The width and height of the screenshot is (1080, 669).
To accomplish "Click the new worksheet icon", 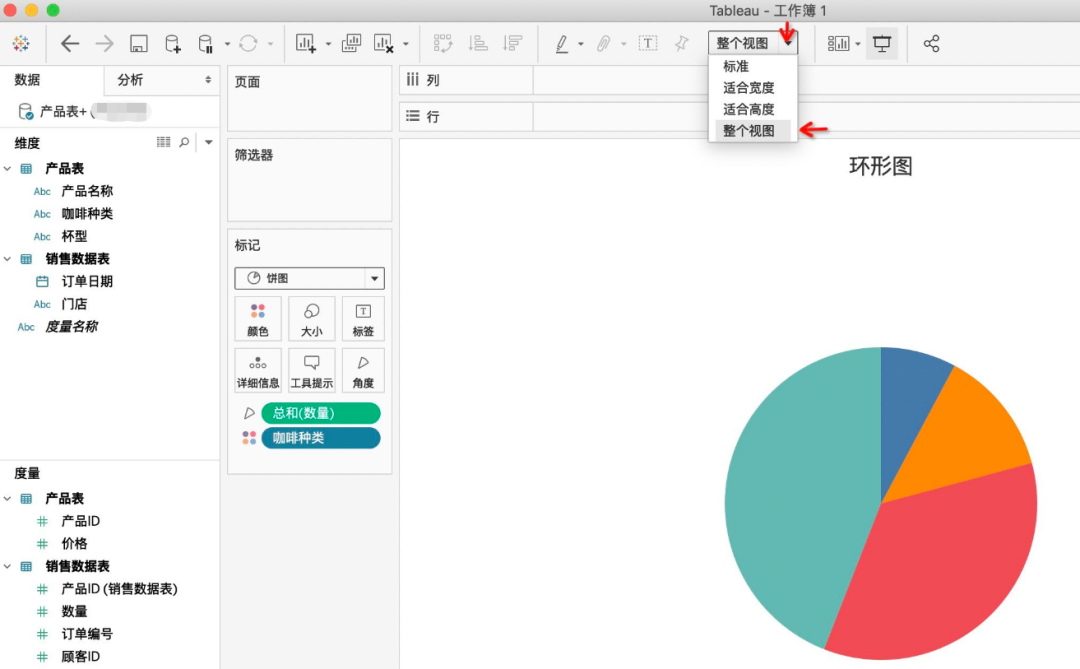I will pyautogui.click(x=306, y=44).
